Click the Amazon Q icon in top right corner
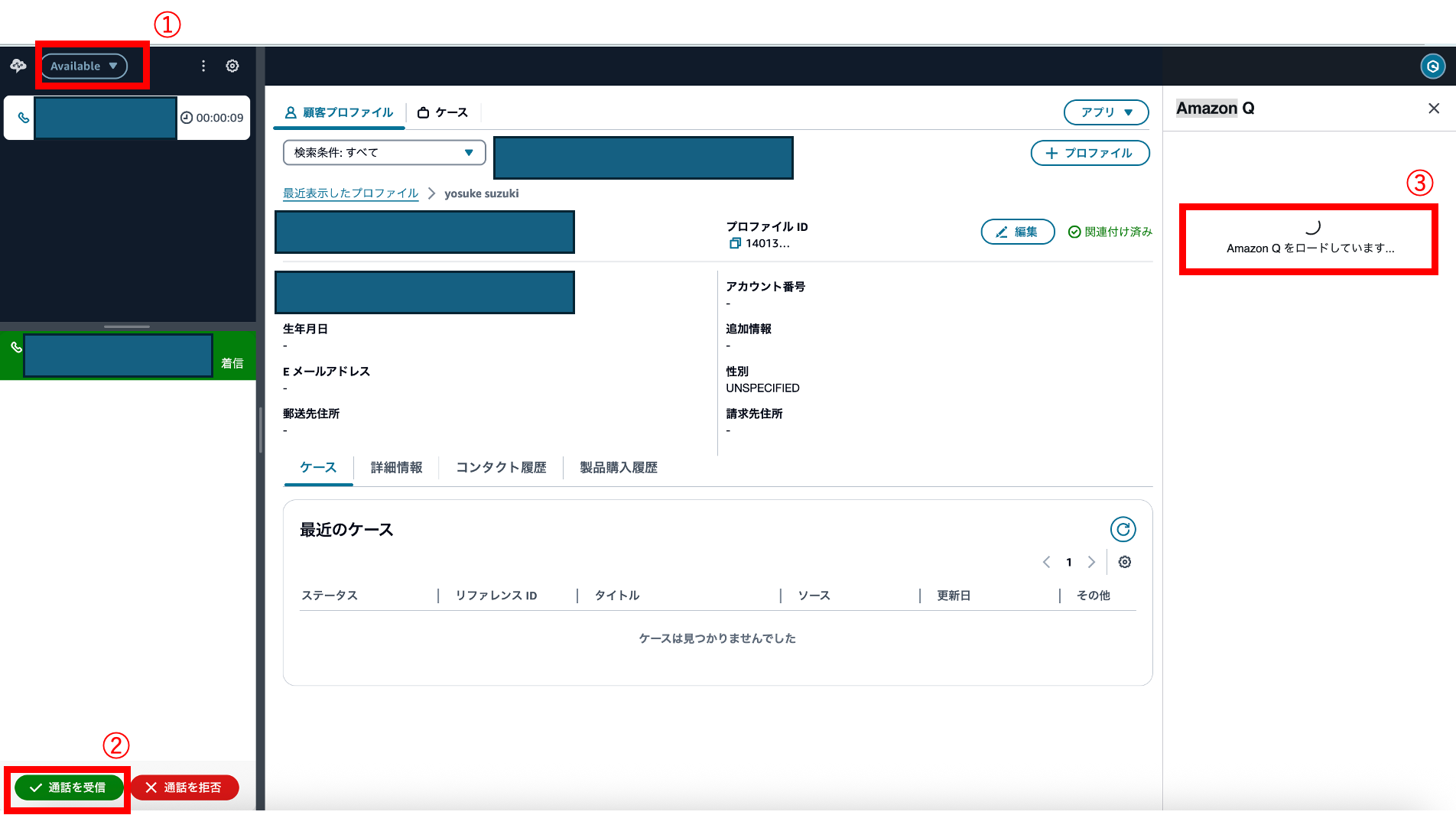Screen dimensions: 1456x815 [x=1432, y=67]
